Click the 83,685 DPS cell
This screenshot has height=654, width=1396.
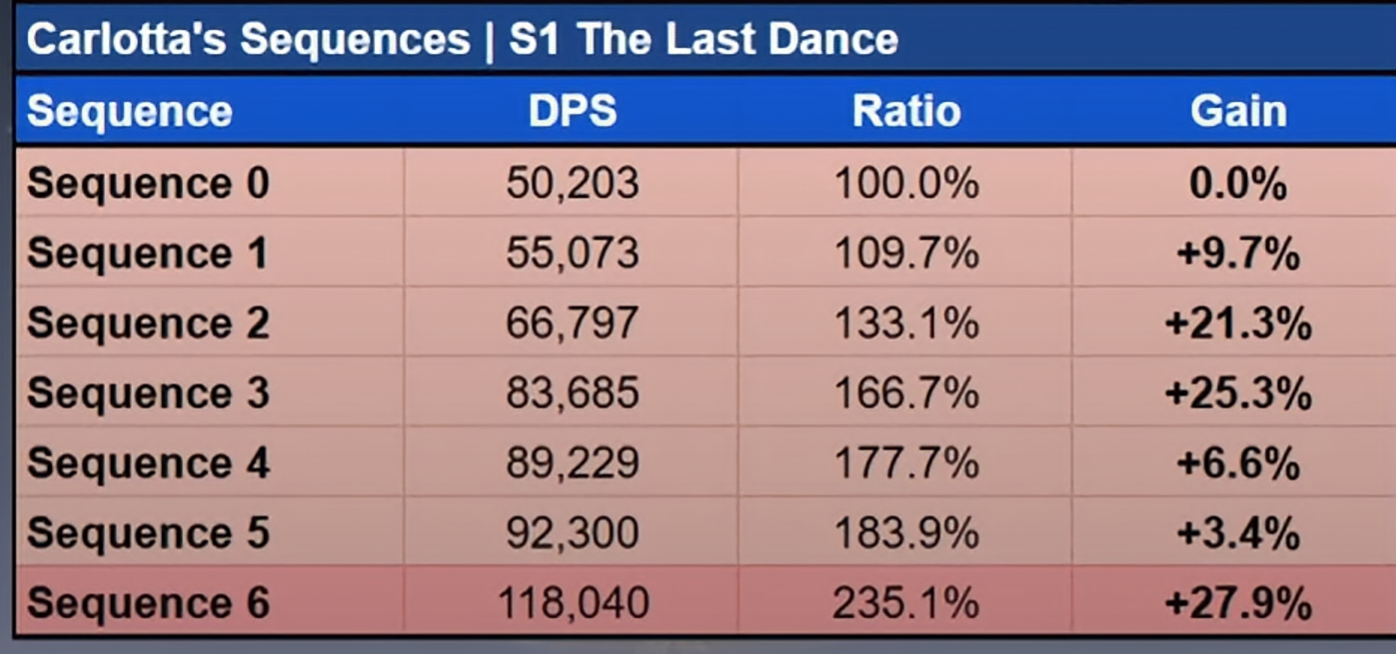[572, 393]
